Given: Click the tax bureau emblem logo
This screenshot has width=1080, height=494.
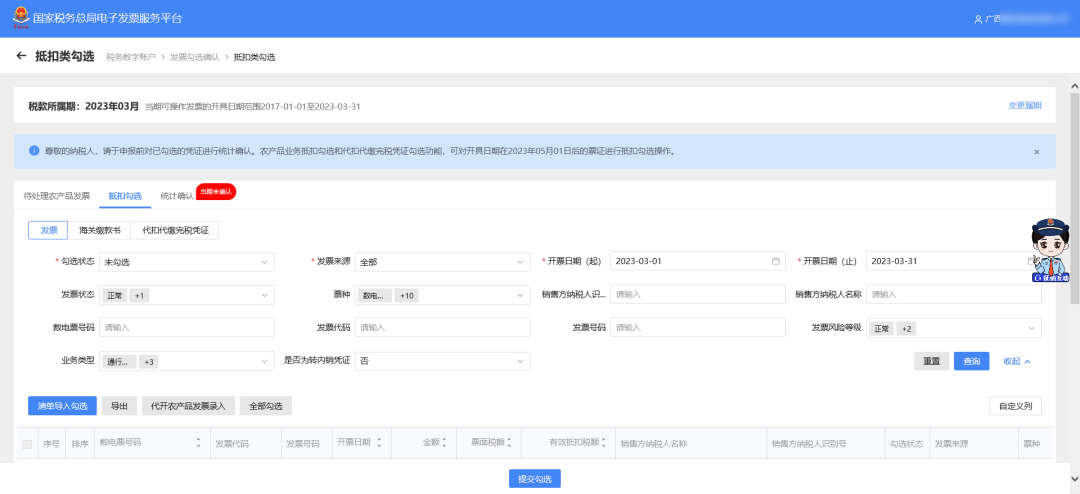Looking at the screenshot, I should pos(17,18).
